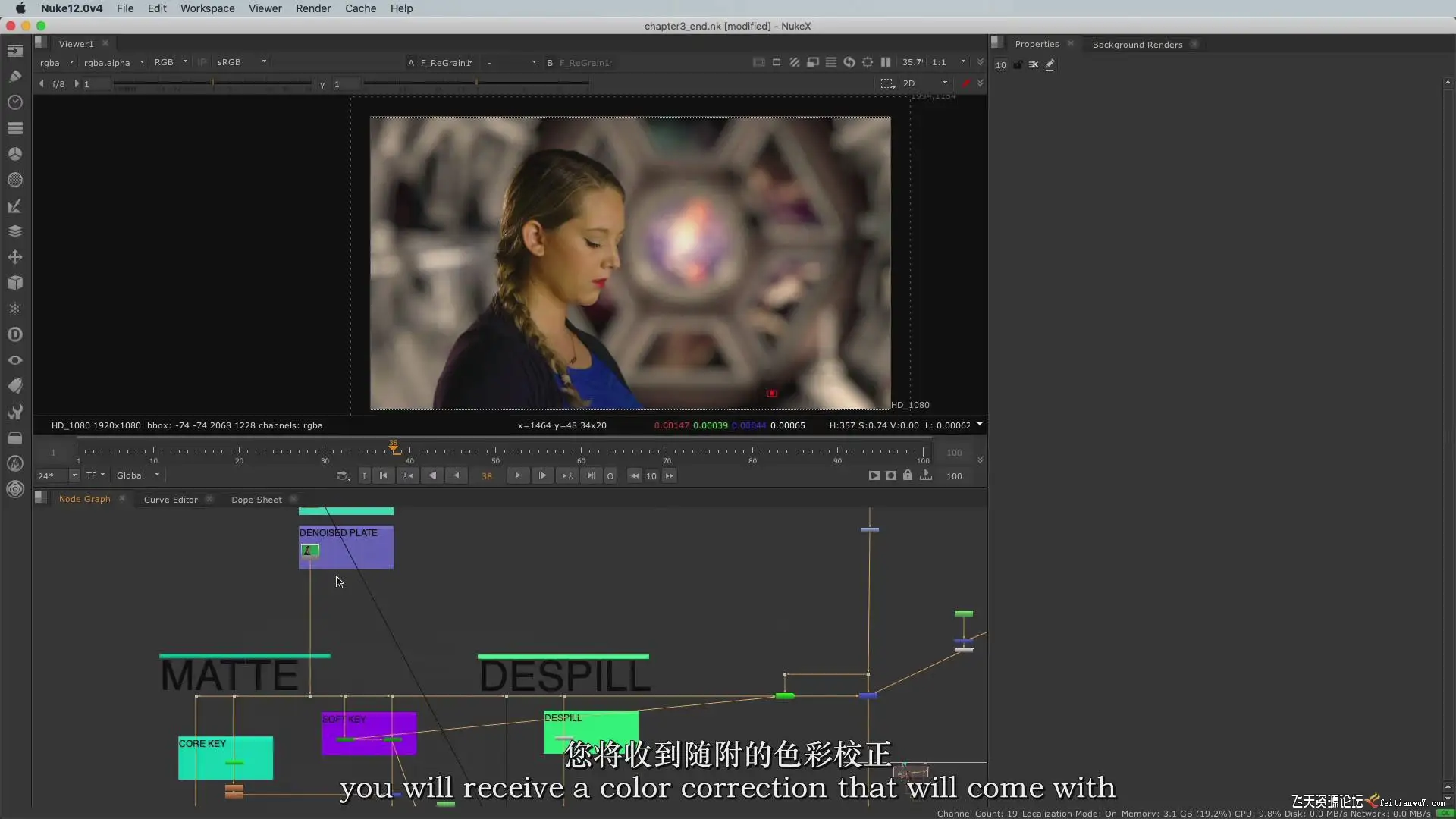Open the Merge nodes layers icon

[15, 231]
